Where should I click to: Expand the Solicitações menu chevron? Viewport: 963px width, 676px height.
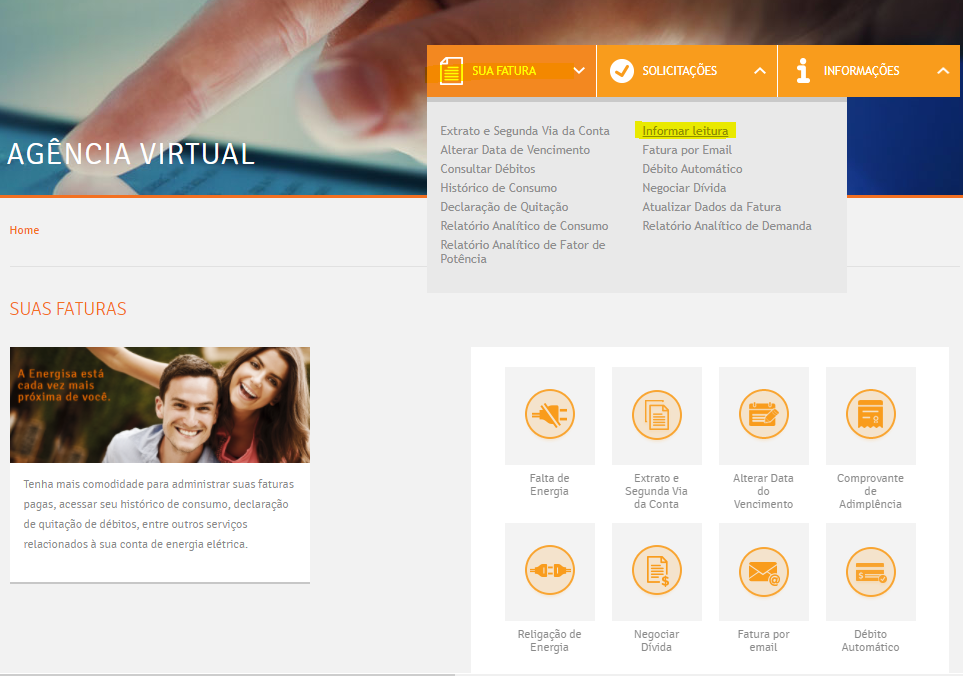point(760,71)
